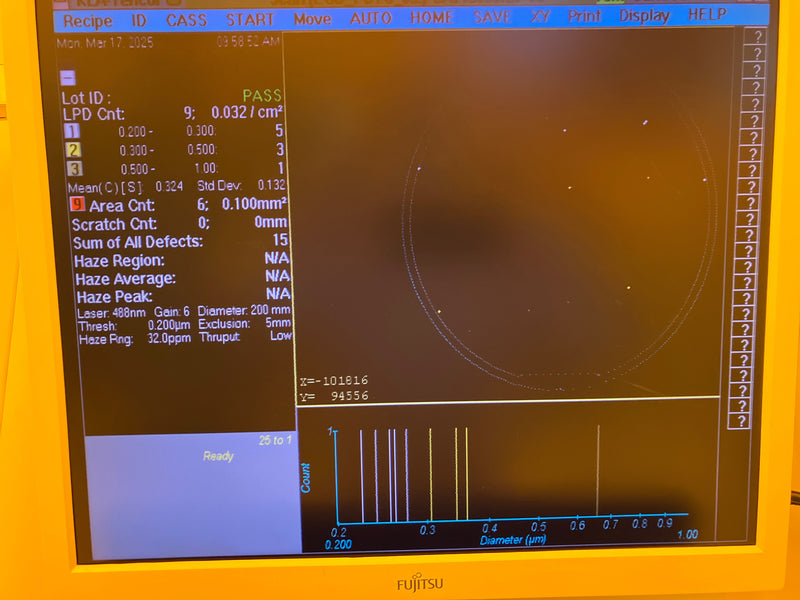Open the CASS menu
The image size is (800, 600).
(187, 18)
